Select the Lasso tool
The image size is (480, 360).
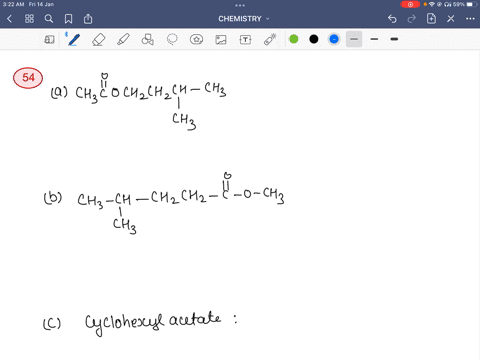(172, 39)
